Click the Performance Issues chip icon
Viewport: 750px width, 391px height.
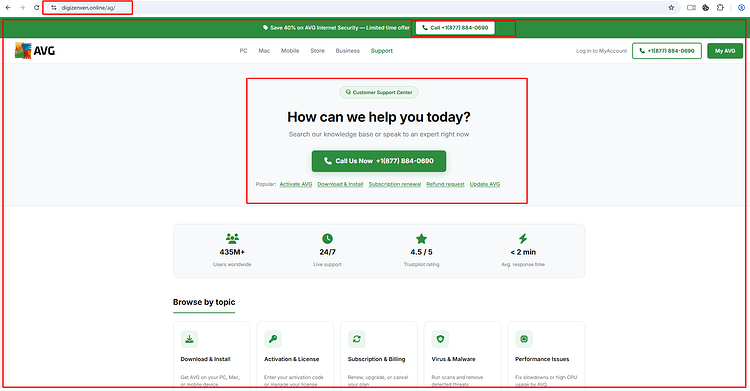pyautogui.click(x=524, y=339)
